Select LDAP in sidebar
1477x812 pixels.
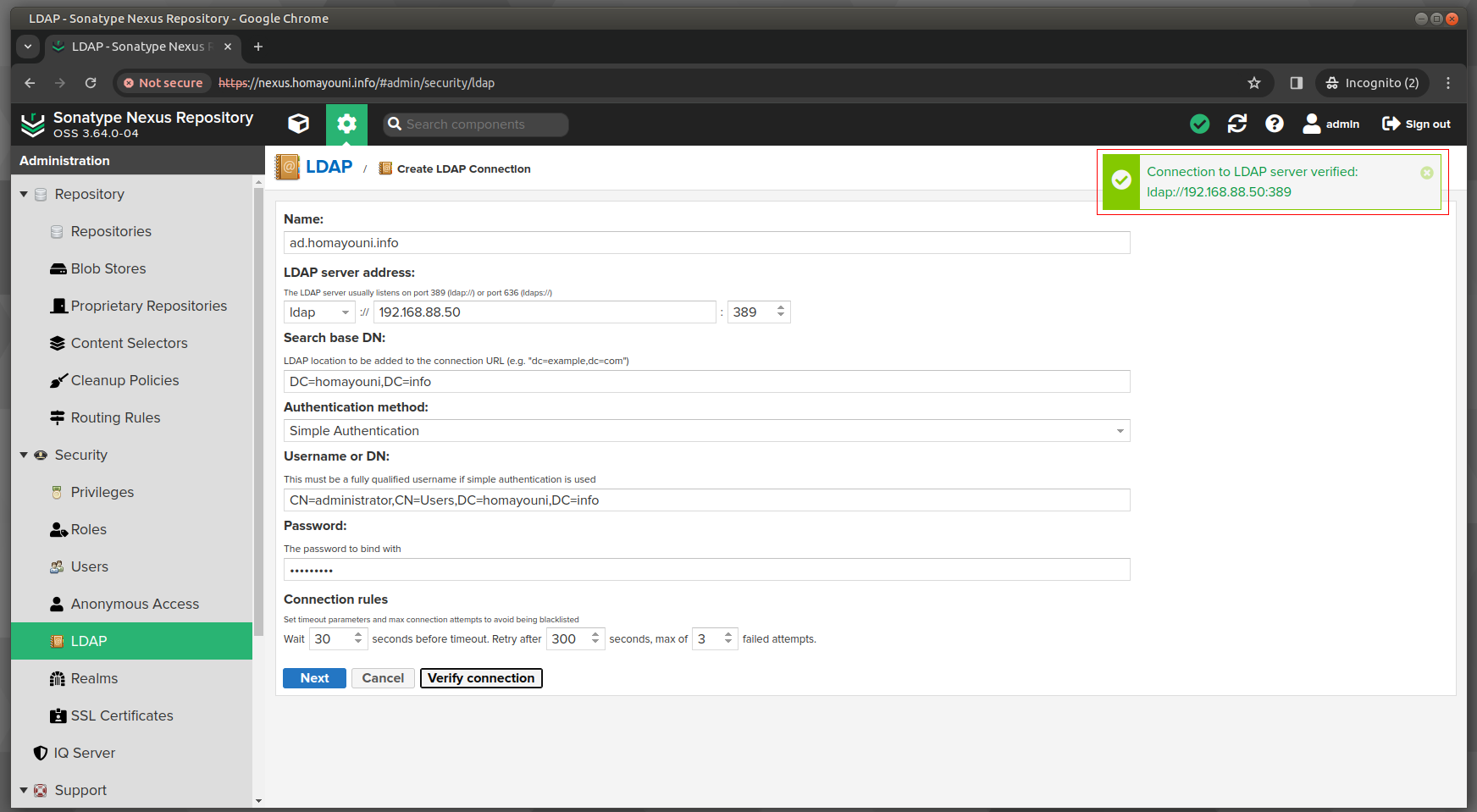(132, 641)
